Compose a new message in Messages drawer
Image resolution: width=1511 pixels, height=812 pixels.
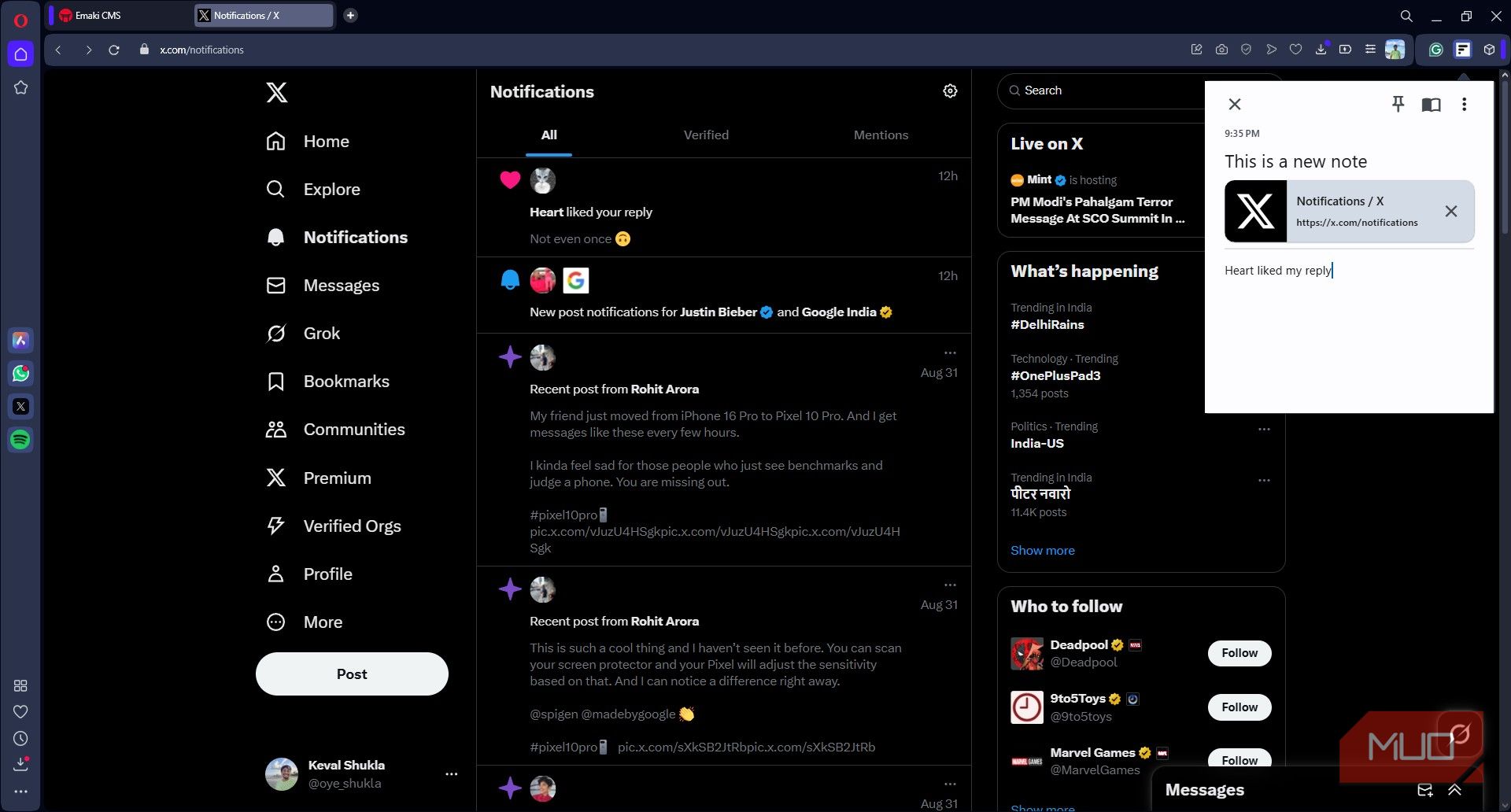tap(1424, 790)
